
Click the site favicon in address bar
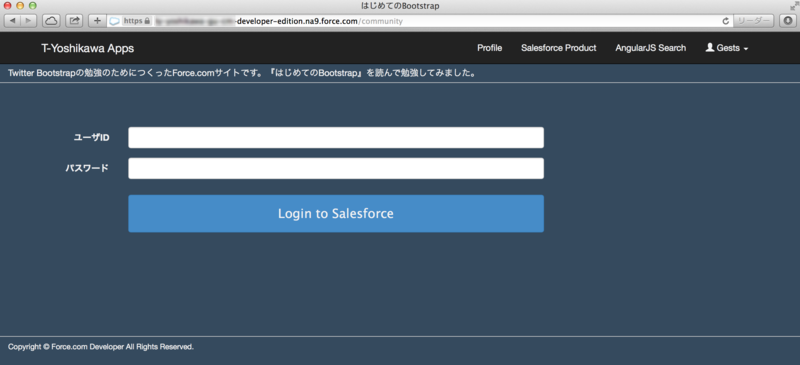click(x=114, y=21)
